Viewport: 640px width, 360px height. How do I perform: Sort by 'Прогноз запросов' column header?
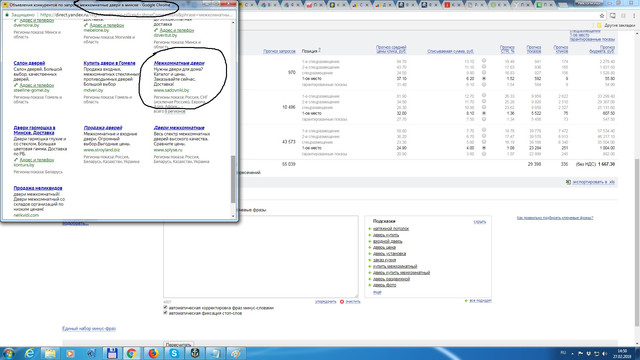pyautogui.click(x=279, y=51)
